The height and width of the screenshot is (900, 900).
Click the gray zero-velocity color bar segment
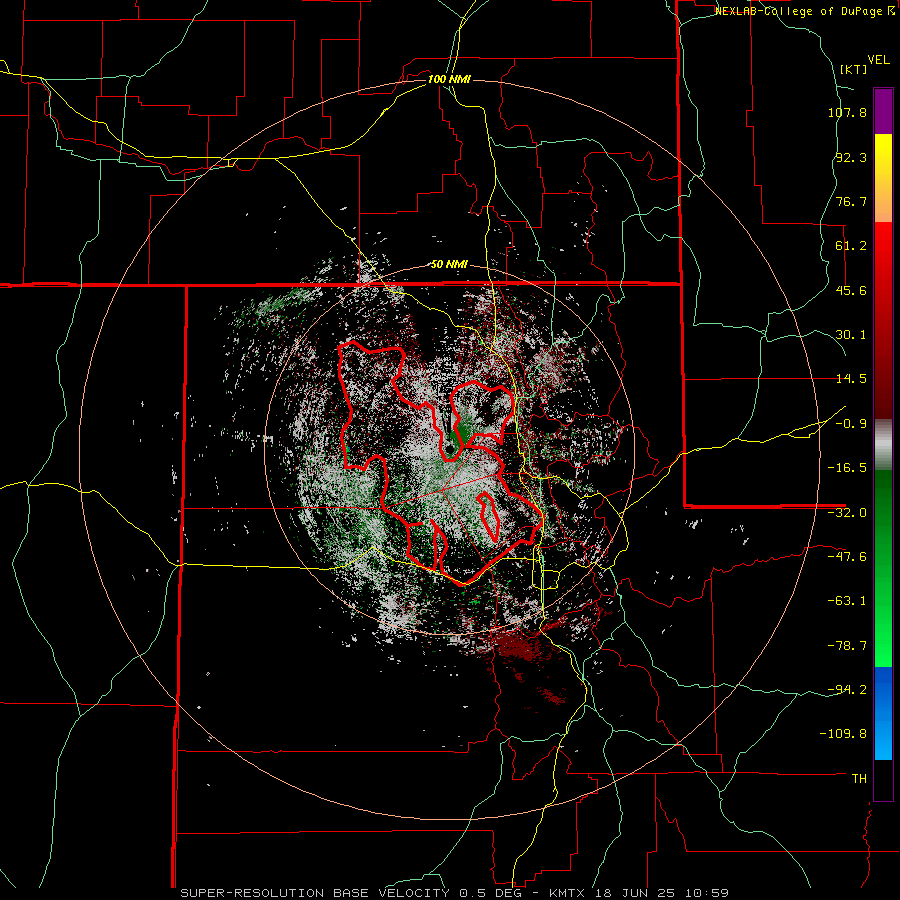coord(883,444)
